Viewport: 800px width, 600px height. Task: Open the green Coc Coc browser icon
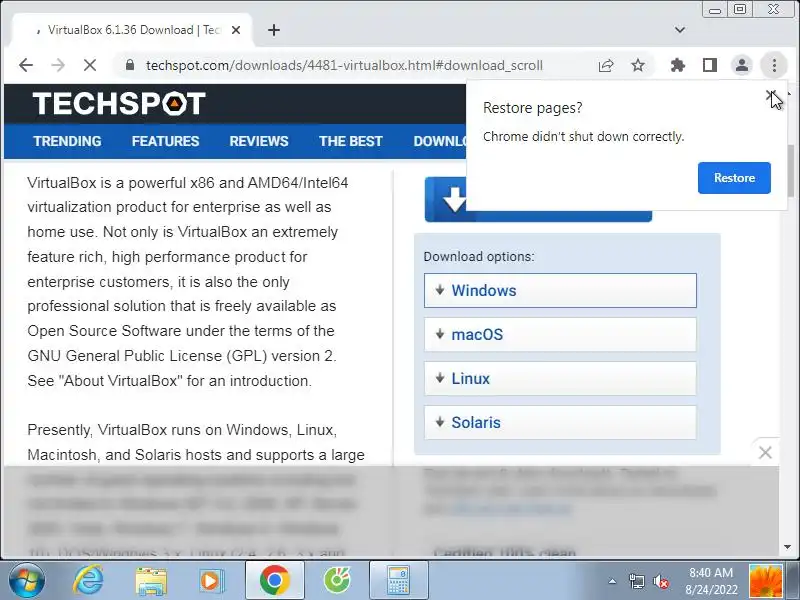tap(337, 580)
